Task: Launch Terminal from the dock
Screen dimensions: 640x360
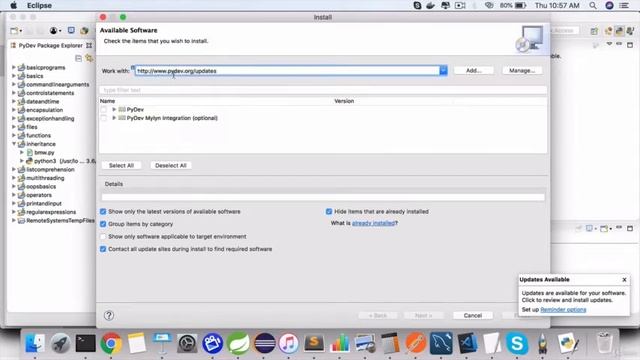Action: (86, 343)
